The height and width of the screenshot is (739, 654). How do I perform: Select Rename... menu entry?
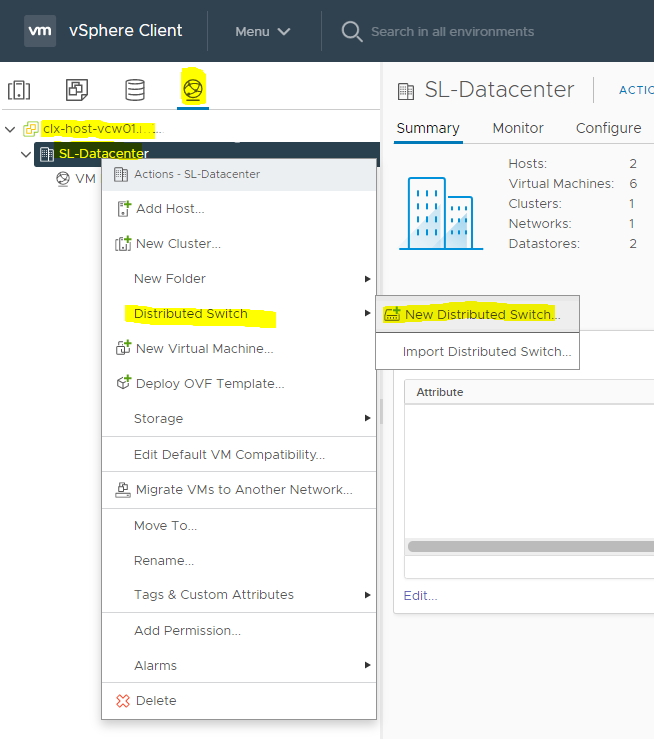tap(239, 560)
